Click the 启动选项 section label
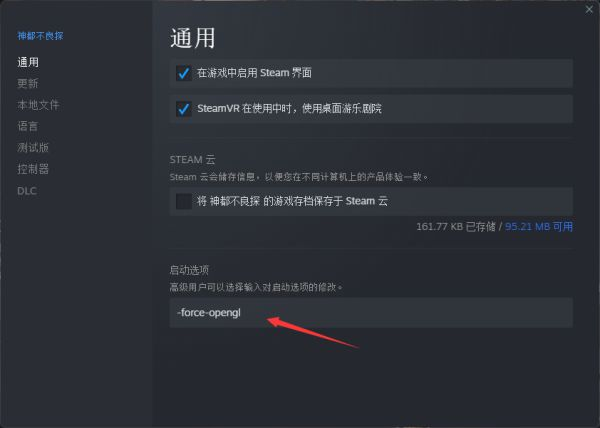600x428 pixels. pos(189,270)
